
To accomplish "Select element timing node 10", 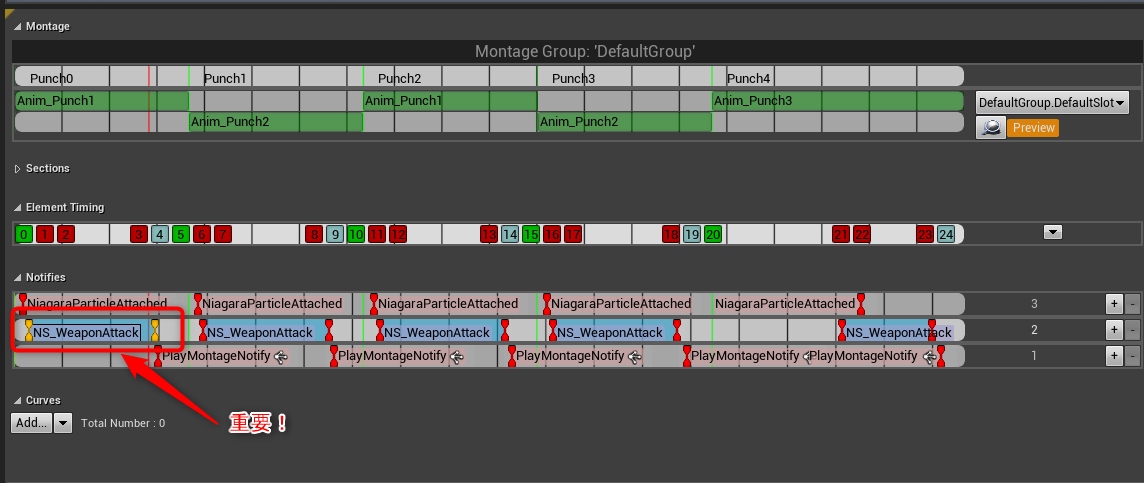I will click(x=356, y=234).
